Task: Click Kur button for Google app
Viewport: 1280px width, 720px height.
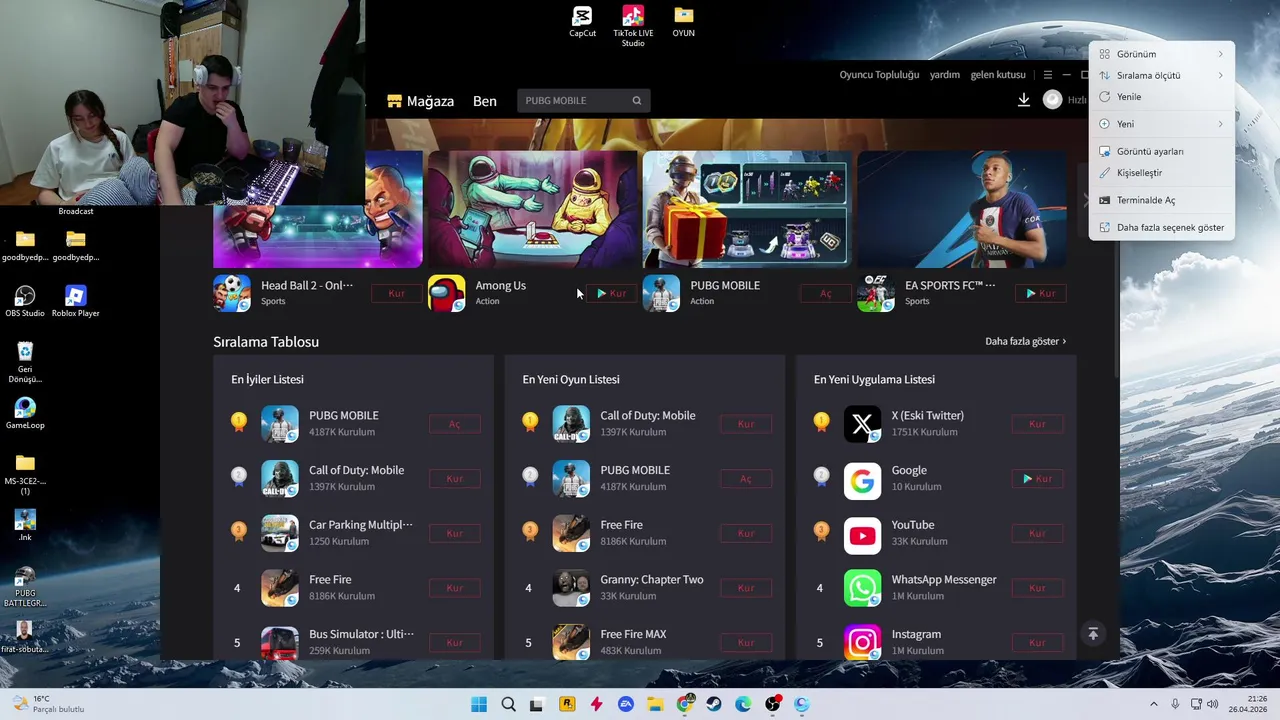Action: click(x=1037, y=479)
